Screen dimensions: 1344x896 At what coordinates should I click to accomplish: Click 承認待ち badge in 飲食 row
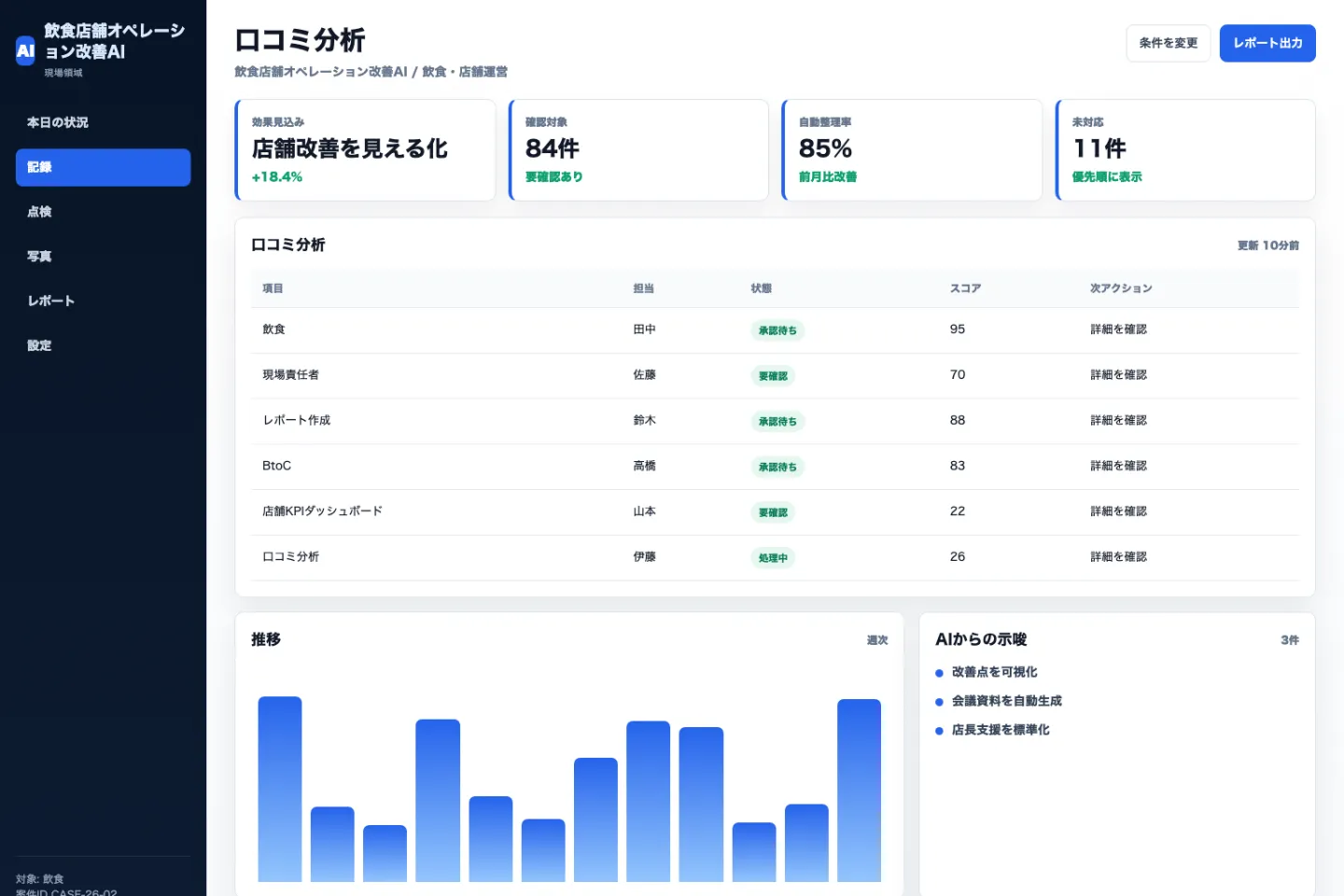click(777, 330)
